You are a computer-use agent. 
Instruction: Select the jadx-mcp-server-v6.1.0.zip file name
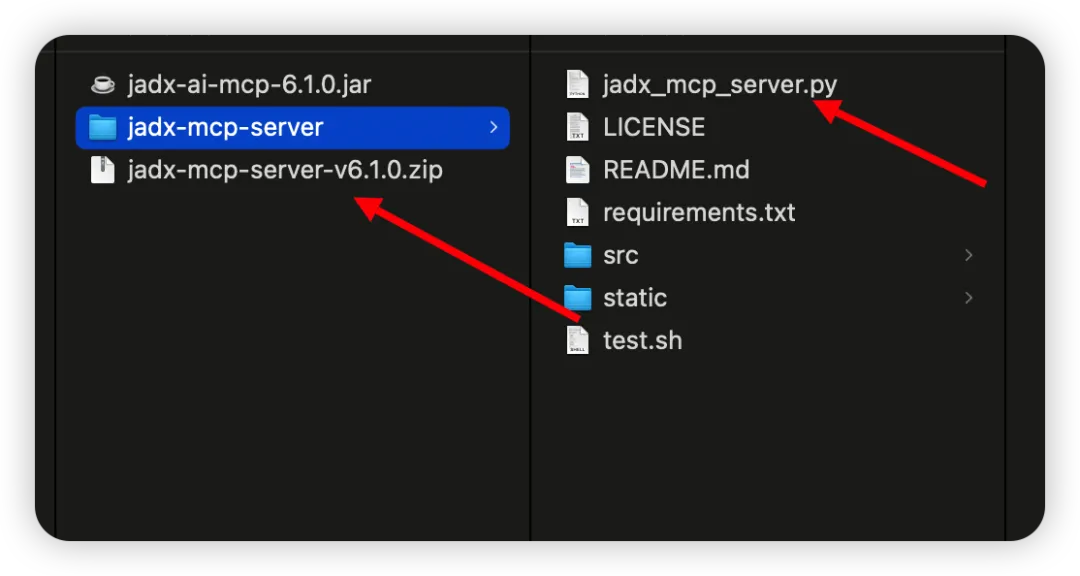285,170
